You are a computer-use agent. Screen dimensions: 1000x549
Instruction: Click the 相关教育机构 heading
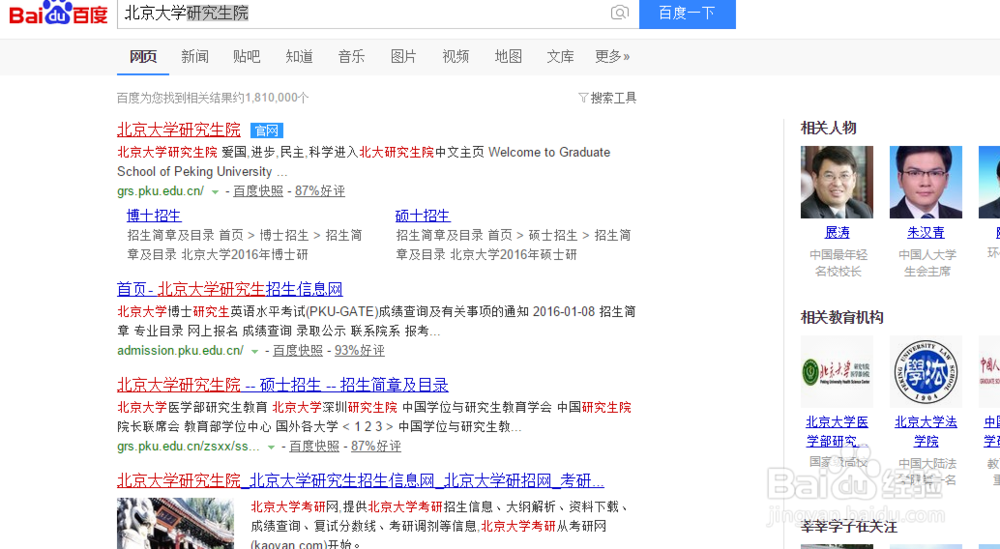coord(842,318)
